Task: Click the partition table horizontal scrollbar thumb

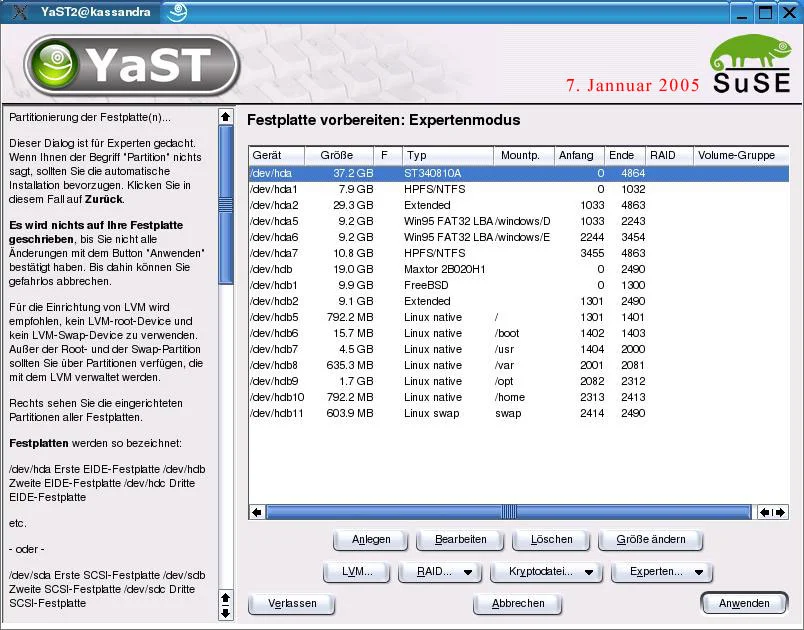Action: tap(509, 512)
